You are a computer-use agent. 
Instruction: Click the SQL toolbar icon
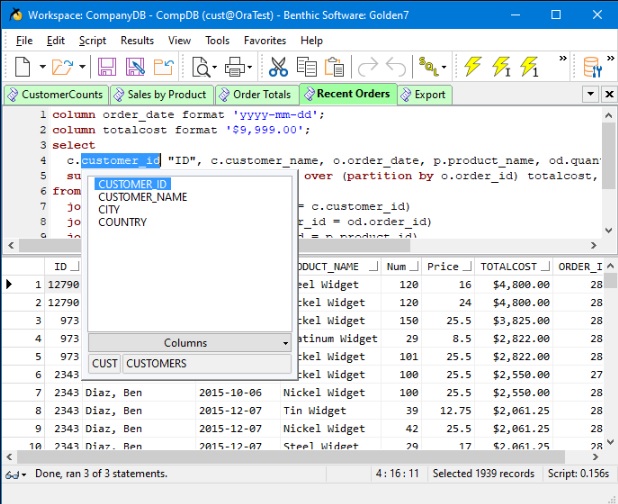428,67
